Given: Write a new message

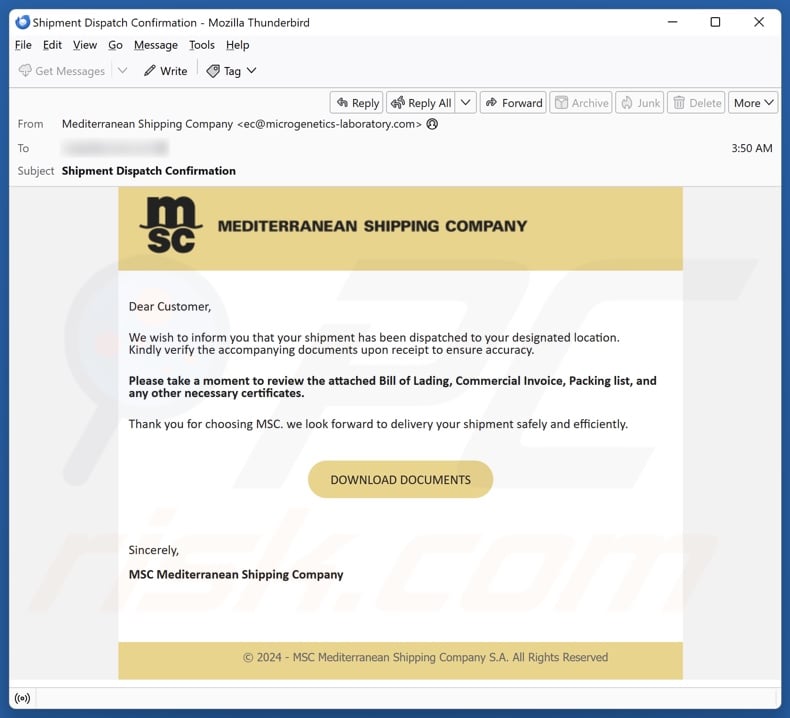Looking at the screenshot, I should [x=165, y=71].
